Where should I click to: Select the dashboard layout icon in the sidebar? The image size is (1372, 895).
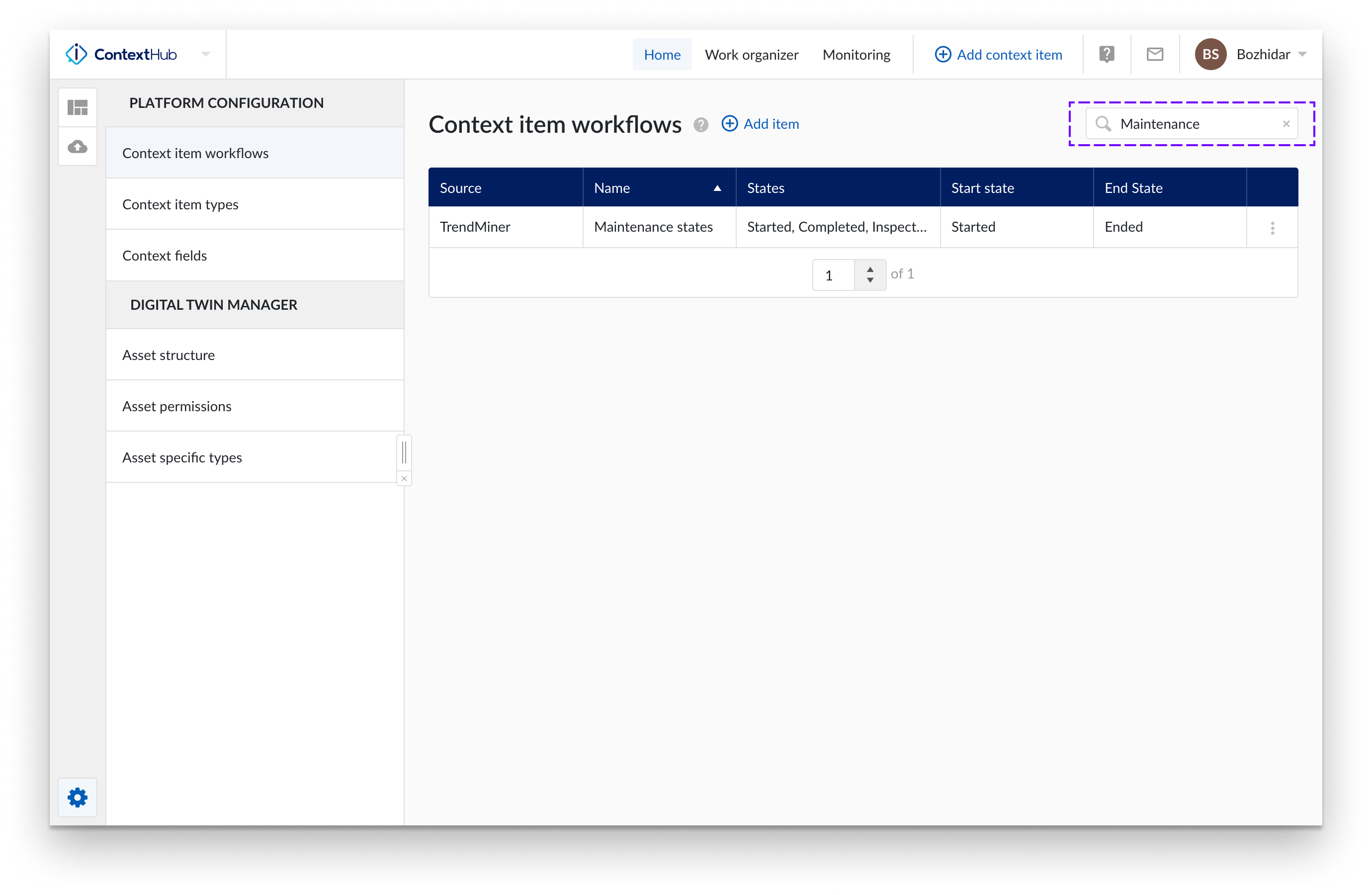(77, 107)
